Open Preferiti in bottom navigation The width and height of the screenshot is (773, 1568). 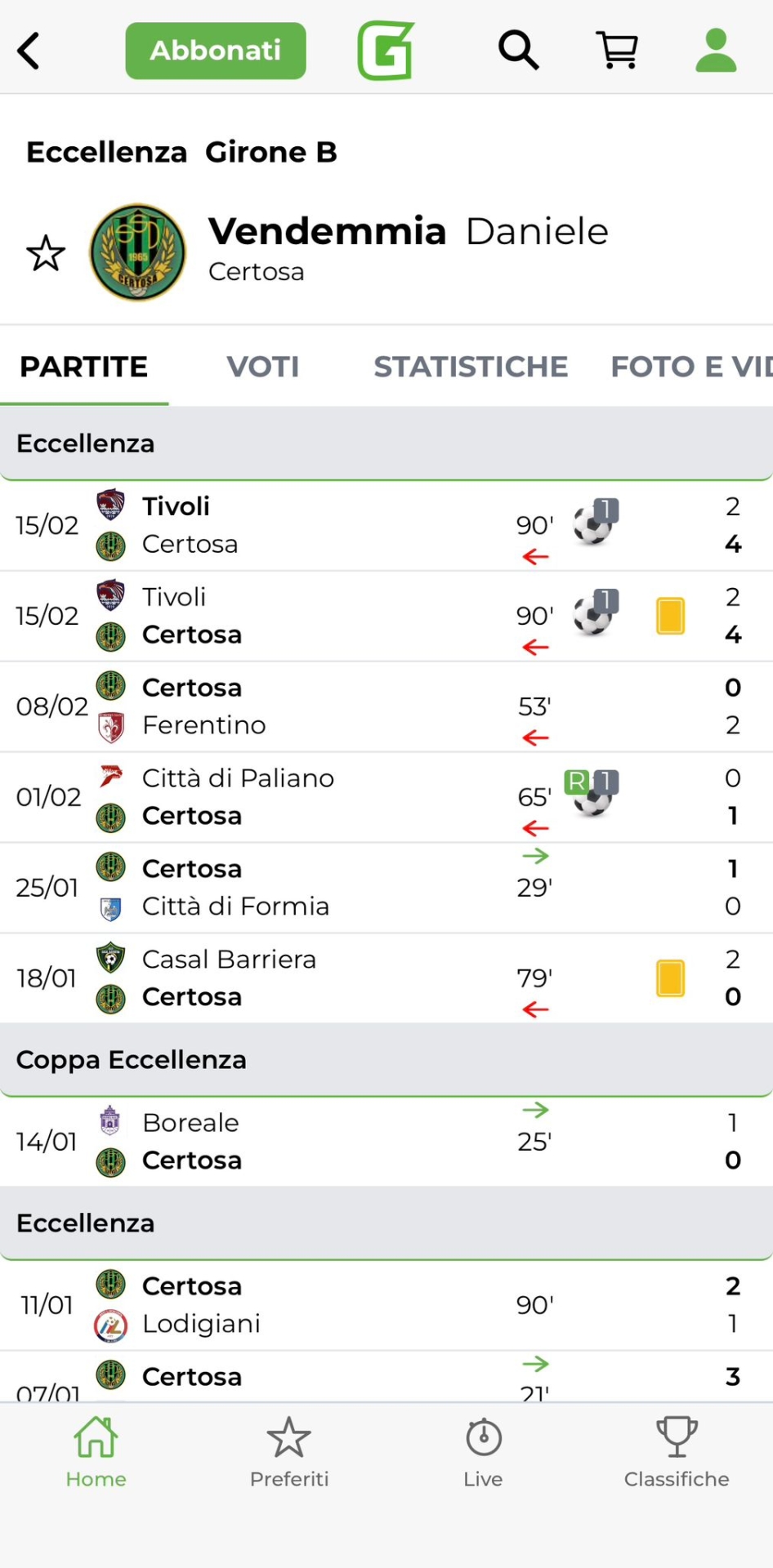[289, 1452]
